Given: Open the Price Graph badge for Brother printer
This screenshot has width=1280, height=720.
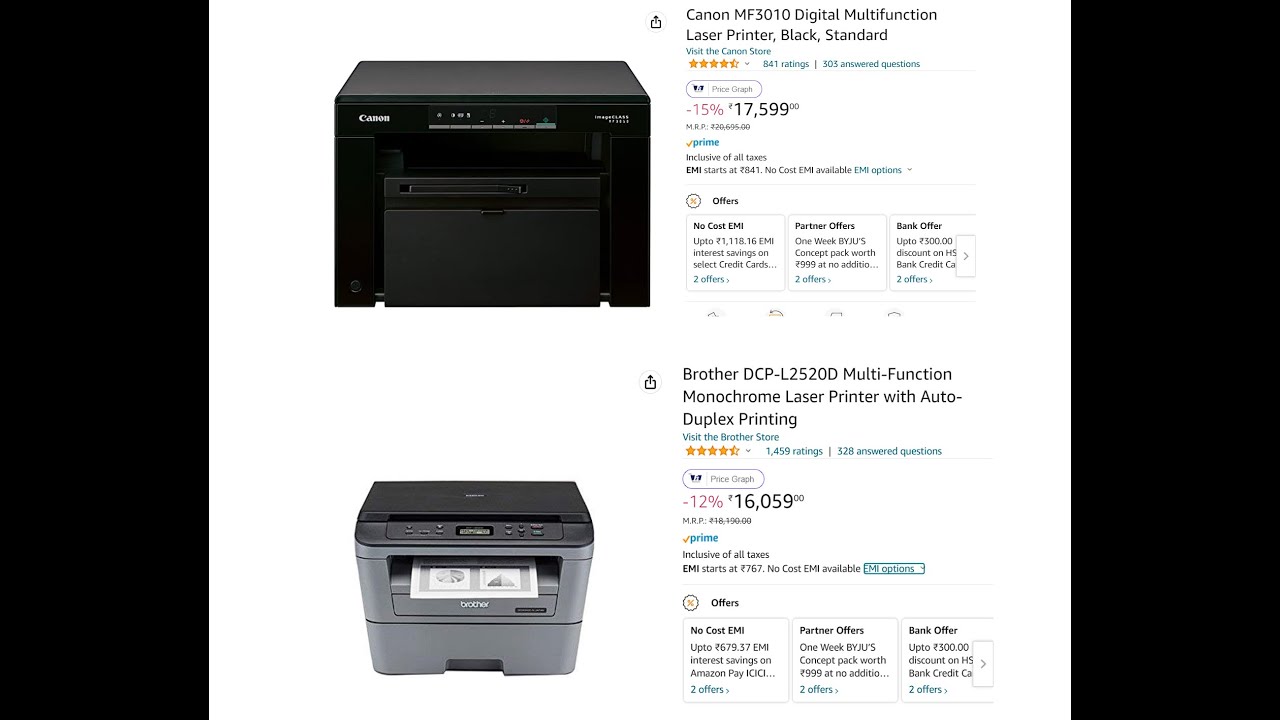Looking at the screenshot, I should point(723,479).
